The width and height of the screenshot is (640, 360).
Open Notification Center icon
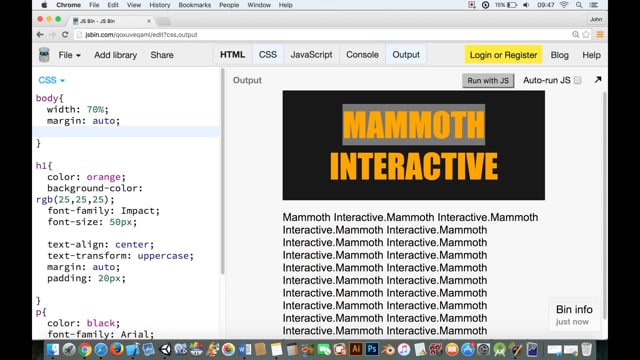594,5
